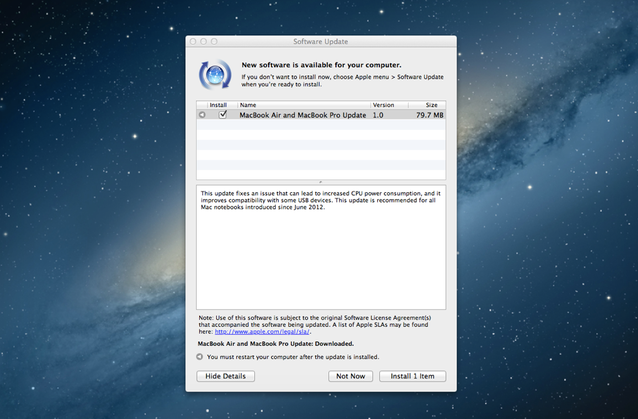This screenshot has height=419, width=638.
Task: Click the restart-required icon in the update row
Action: (x=202, y=115)
